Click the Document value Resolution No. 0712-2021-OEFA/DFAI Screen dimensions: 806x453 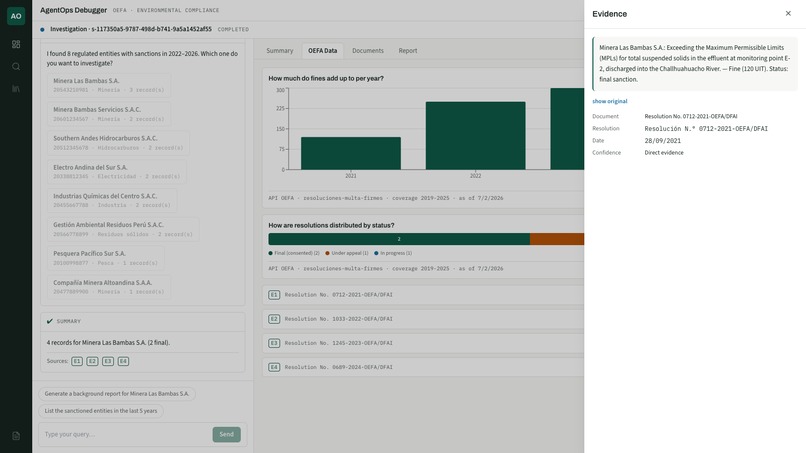[691, 116]
